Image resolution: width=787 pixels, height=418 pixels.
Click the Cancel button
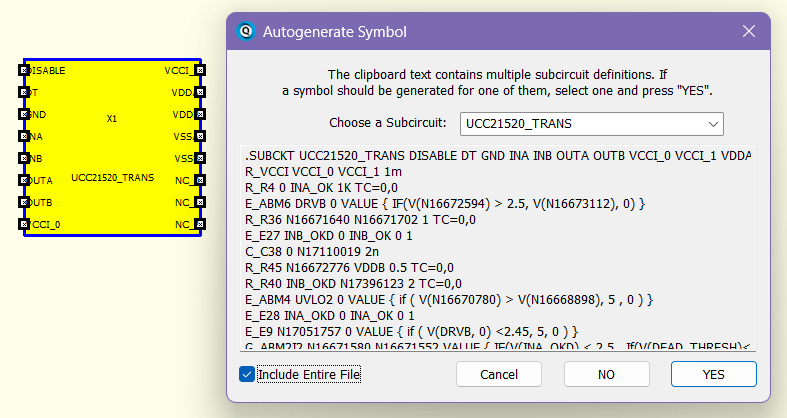click(498, 374)
